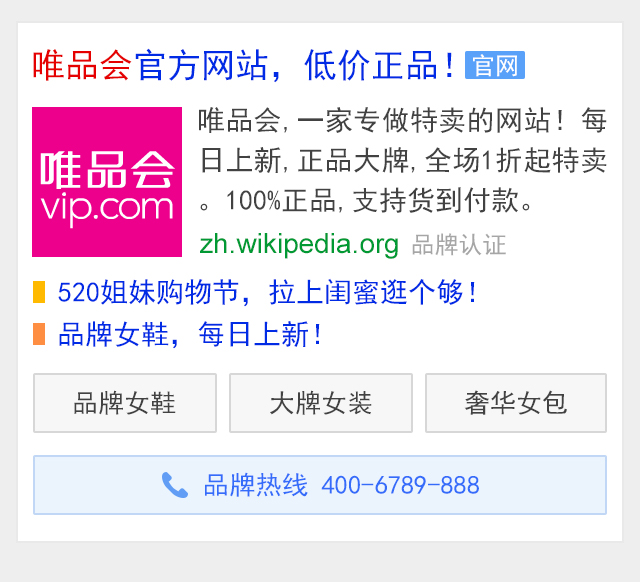Image resolution: width=640 pixels, height=582 pixels.
Task: Open the 唯品会官方网站 headline link
Action: (x=243, y=65)
